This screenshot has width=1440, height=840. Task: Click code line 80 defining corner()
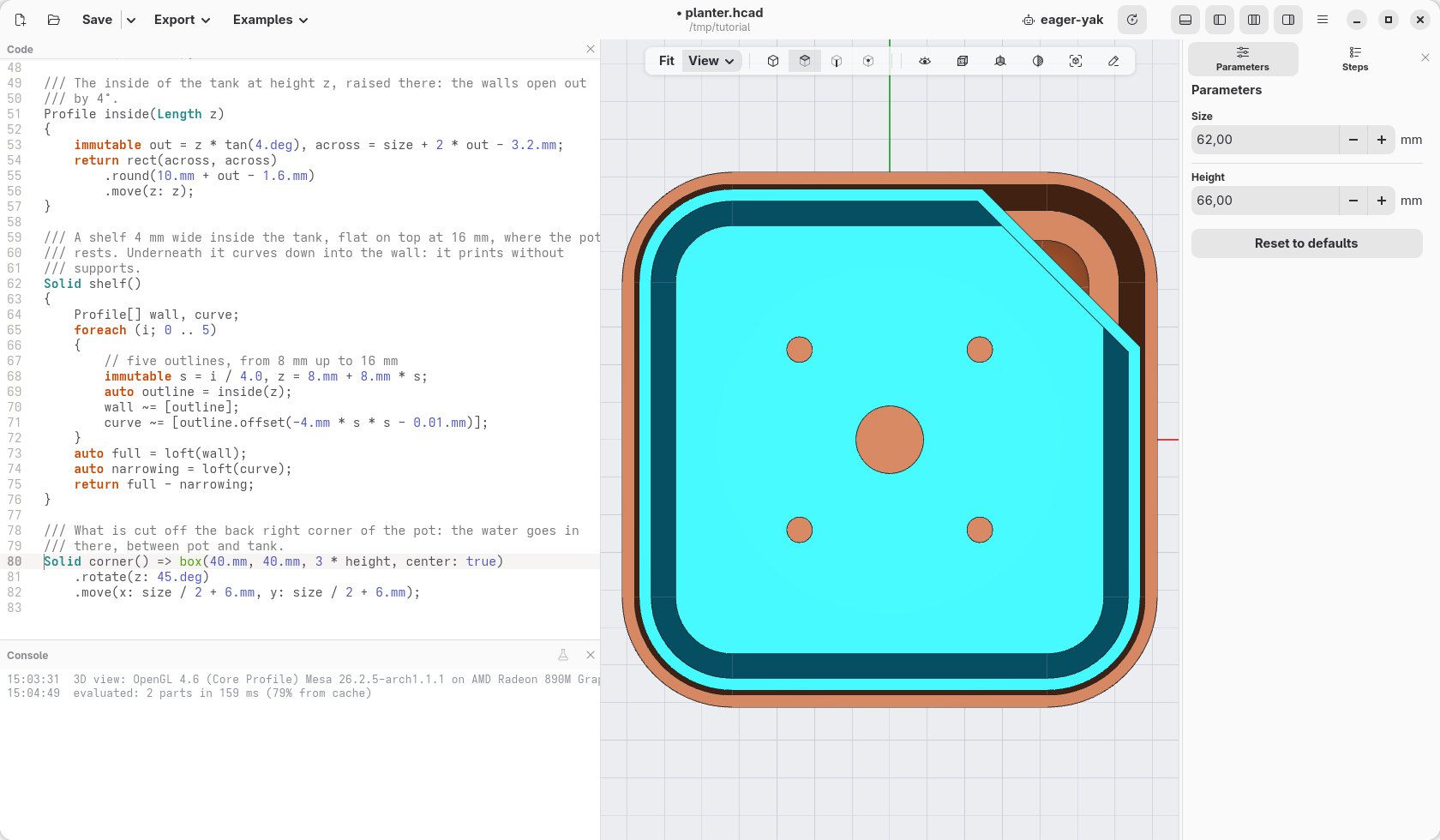(x=273, y=561)
